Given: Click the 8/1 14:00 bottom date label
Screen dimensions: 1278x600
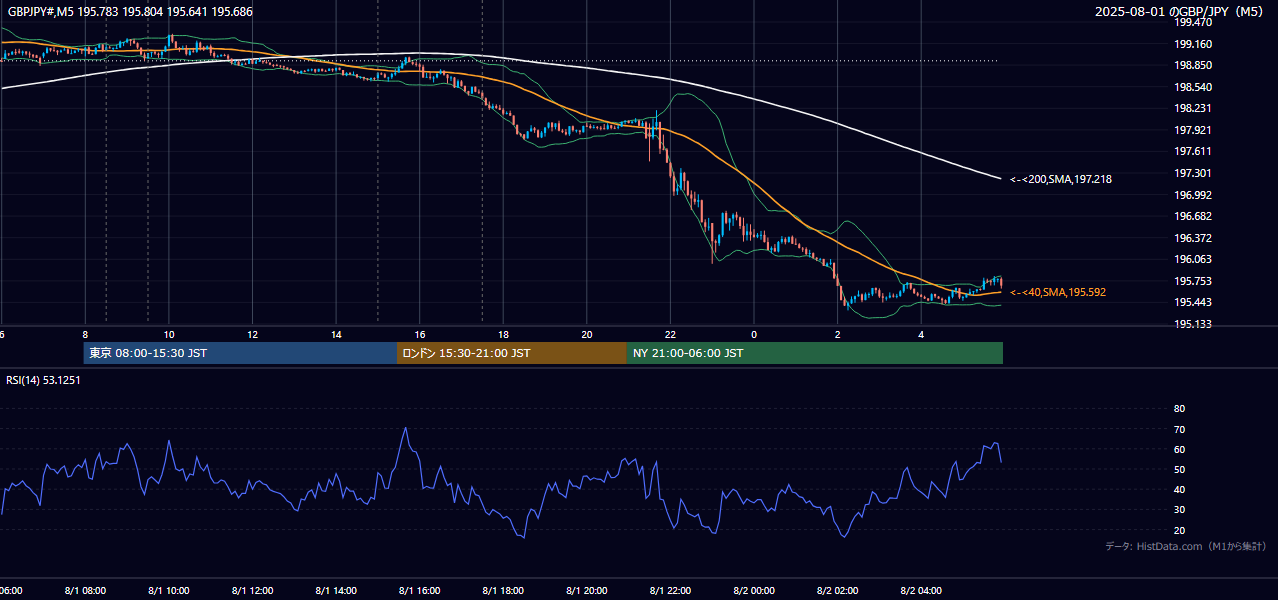Looking at the screenshot, I should (336, 591).
